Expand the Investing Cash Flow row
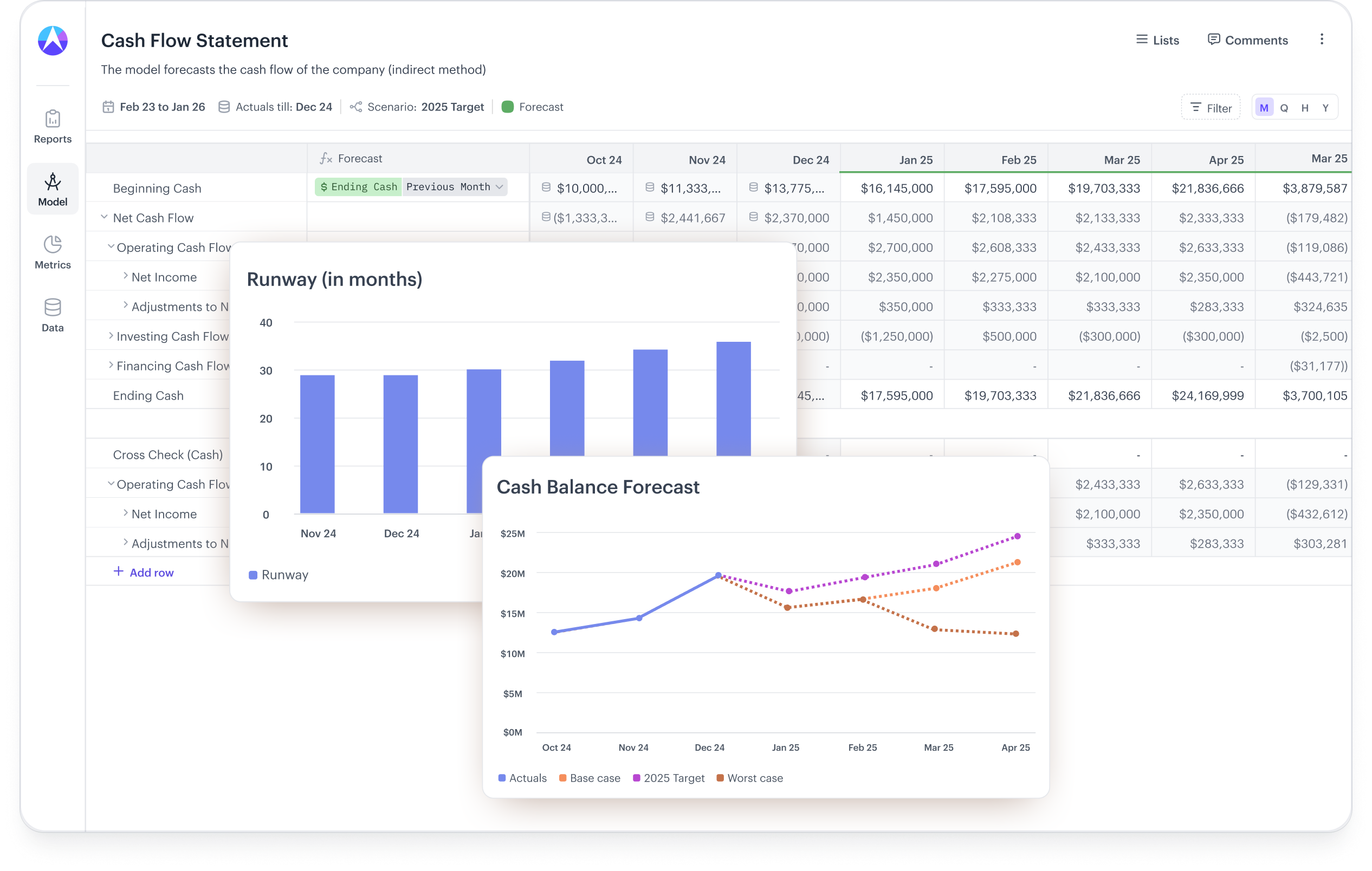Screen dimensions: 1372x871 (x=111, y=335)
